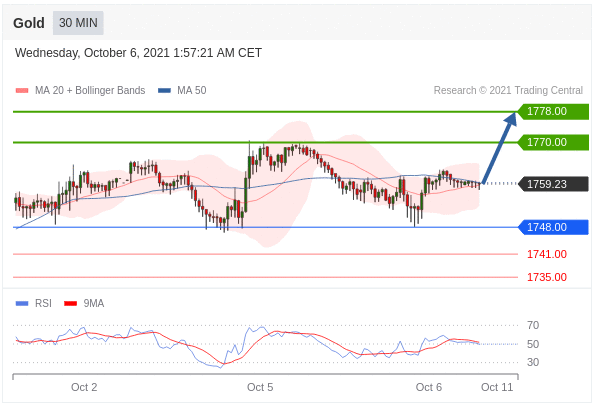This screenshot has width=592, height=409.
Task: Click the Gold chart title
Action: point(29,23)
